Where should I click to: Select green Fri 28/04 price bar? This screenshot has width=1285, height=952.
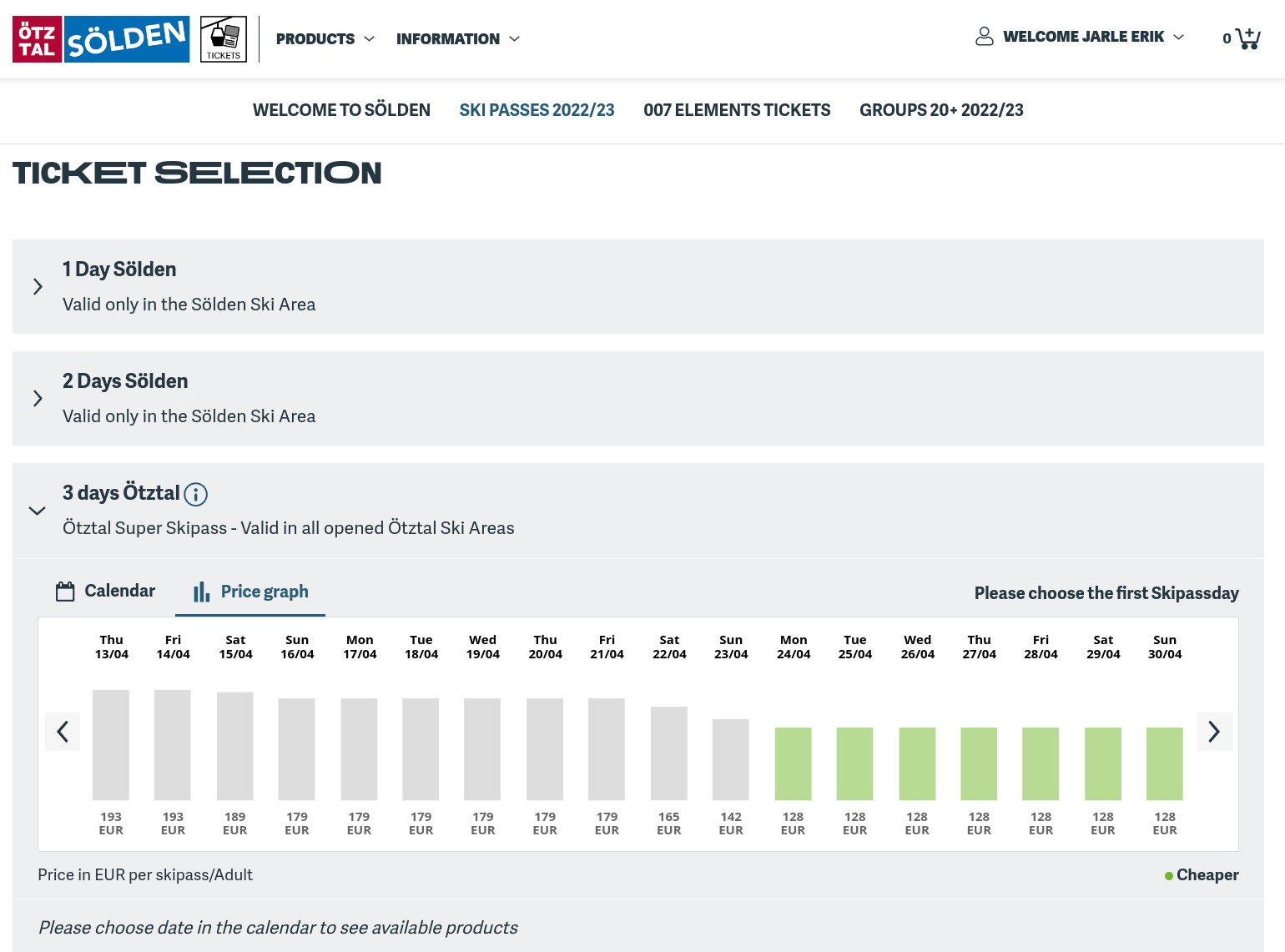1041,763
